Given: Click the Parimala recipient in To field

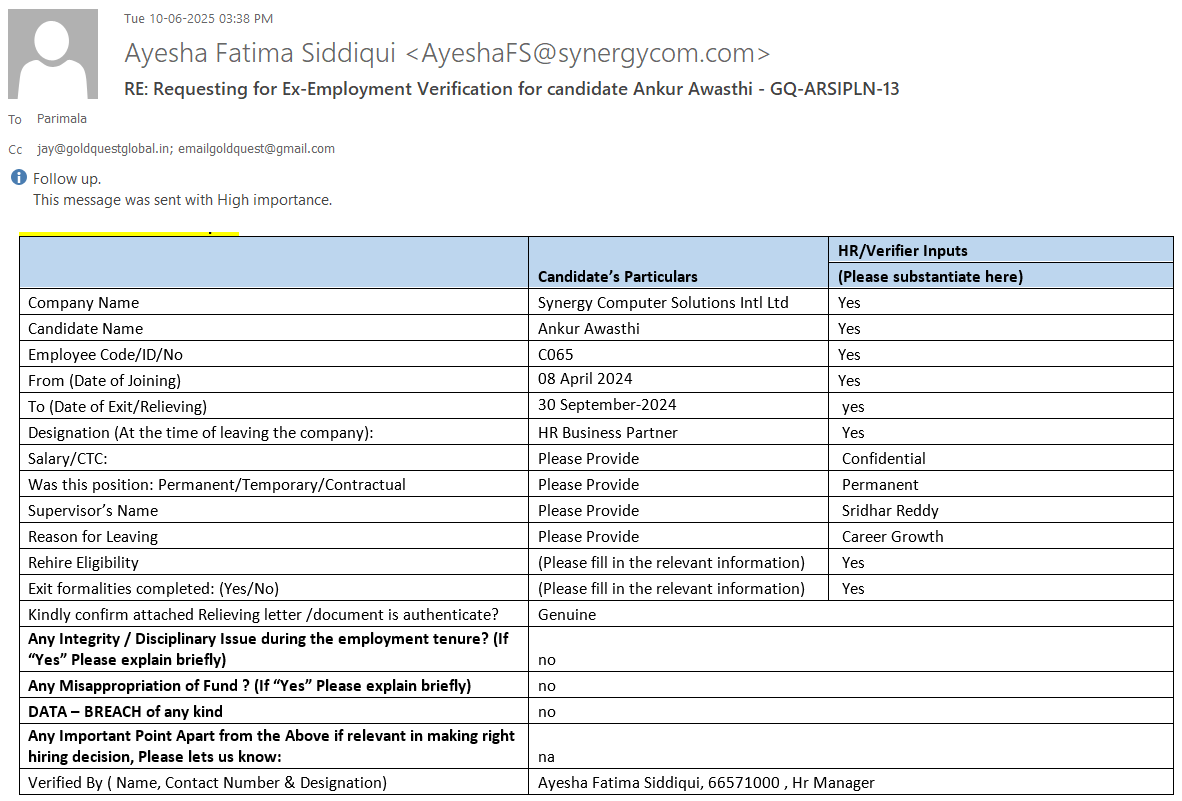Looking at the screenshot, I should tap(62, 119).
